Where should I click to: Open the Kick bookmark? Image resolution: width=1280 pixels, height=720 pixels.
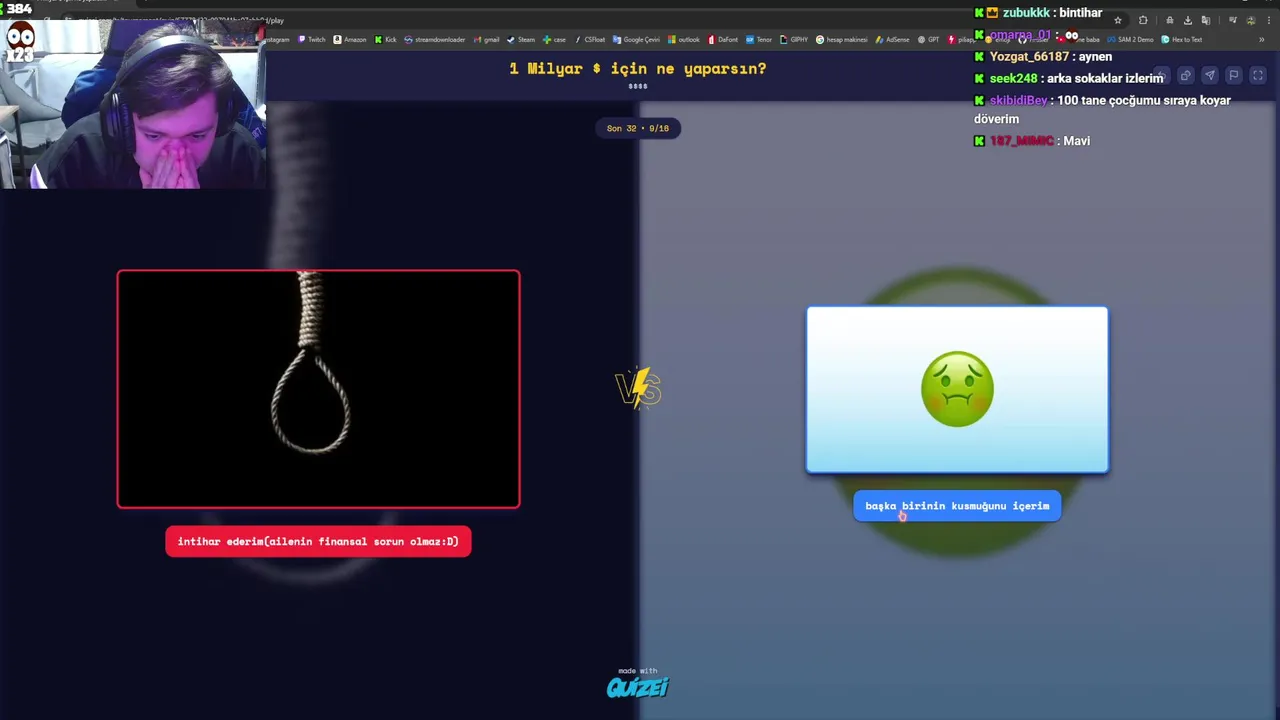[385, 40]
